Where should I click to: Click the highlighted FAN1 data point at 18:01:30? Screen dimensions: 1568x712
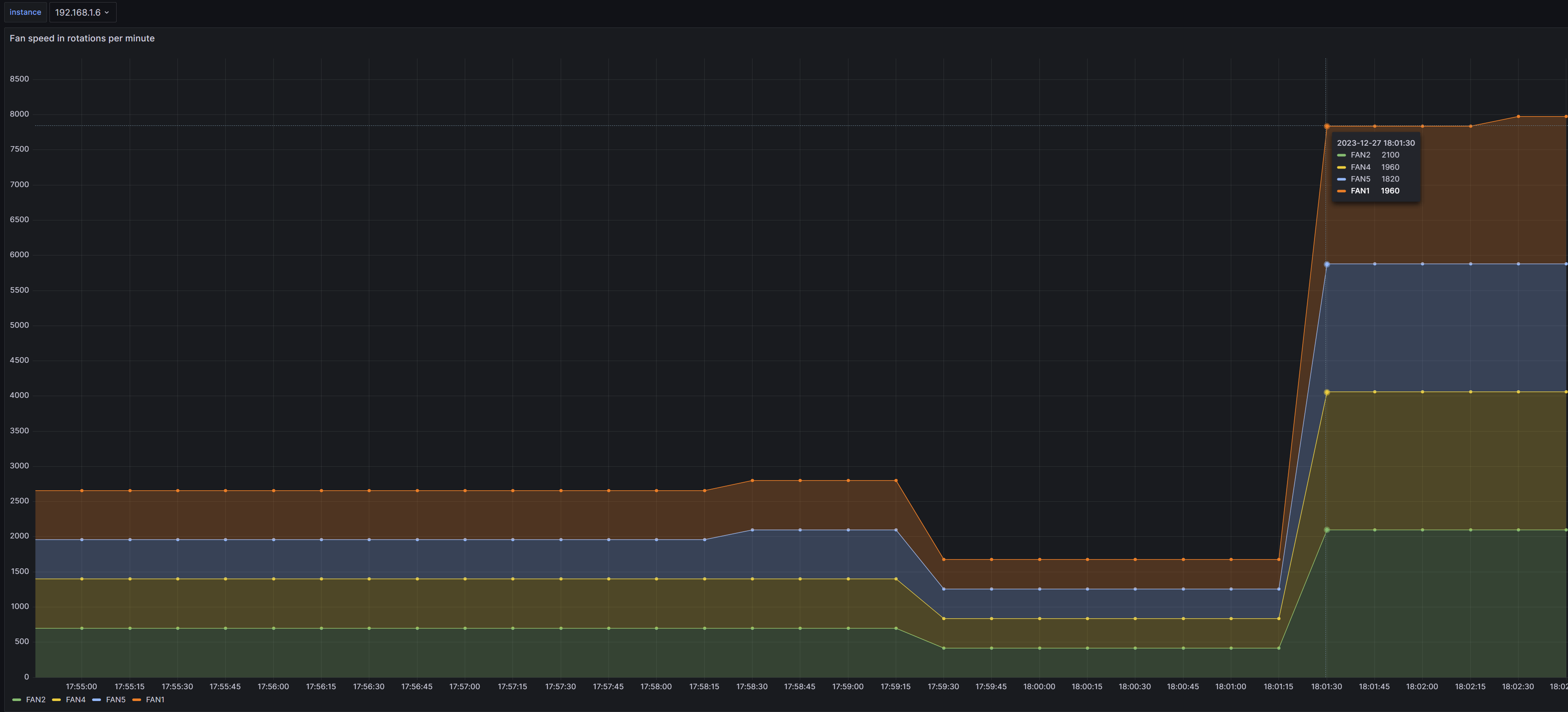tap(1326, 127)
